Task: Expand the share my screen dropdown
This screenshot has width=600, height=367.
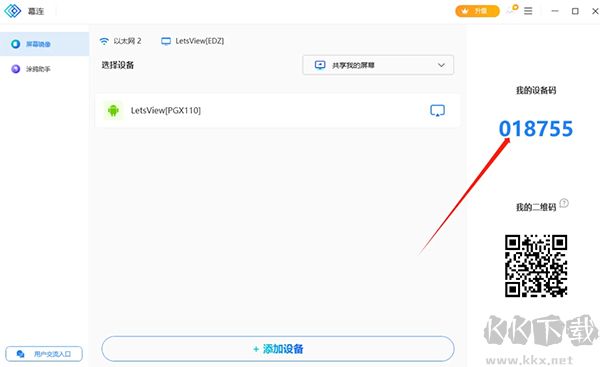Action: (378, 65)
